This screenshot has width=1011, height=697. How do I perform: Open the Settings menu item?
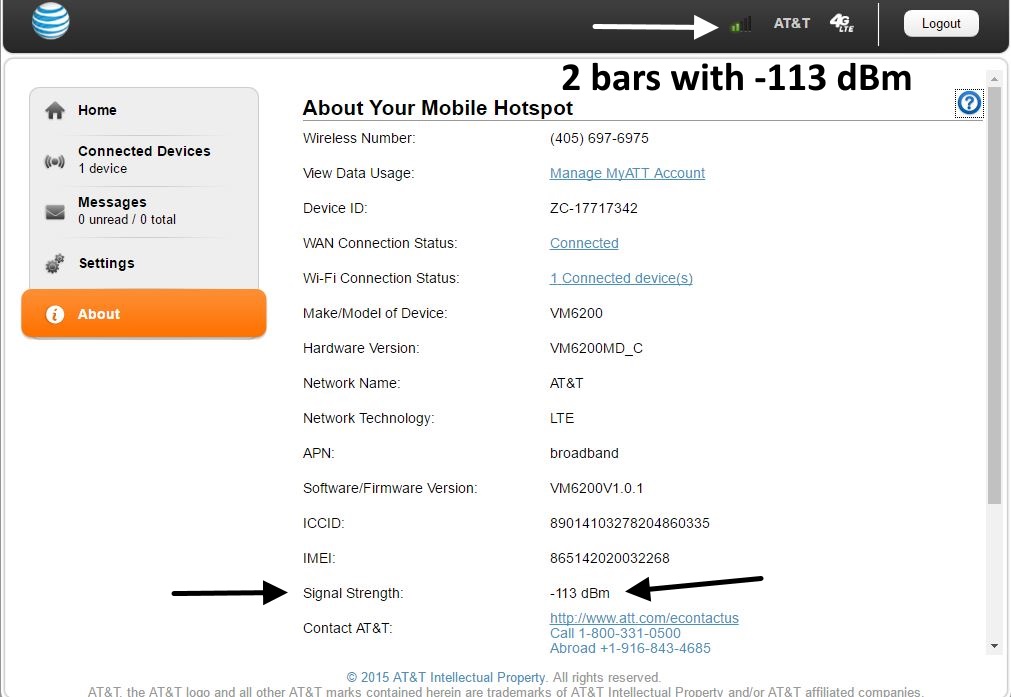point(106,264)
